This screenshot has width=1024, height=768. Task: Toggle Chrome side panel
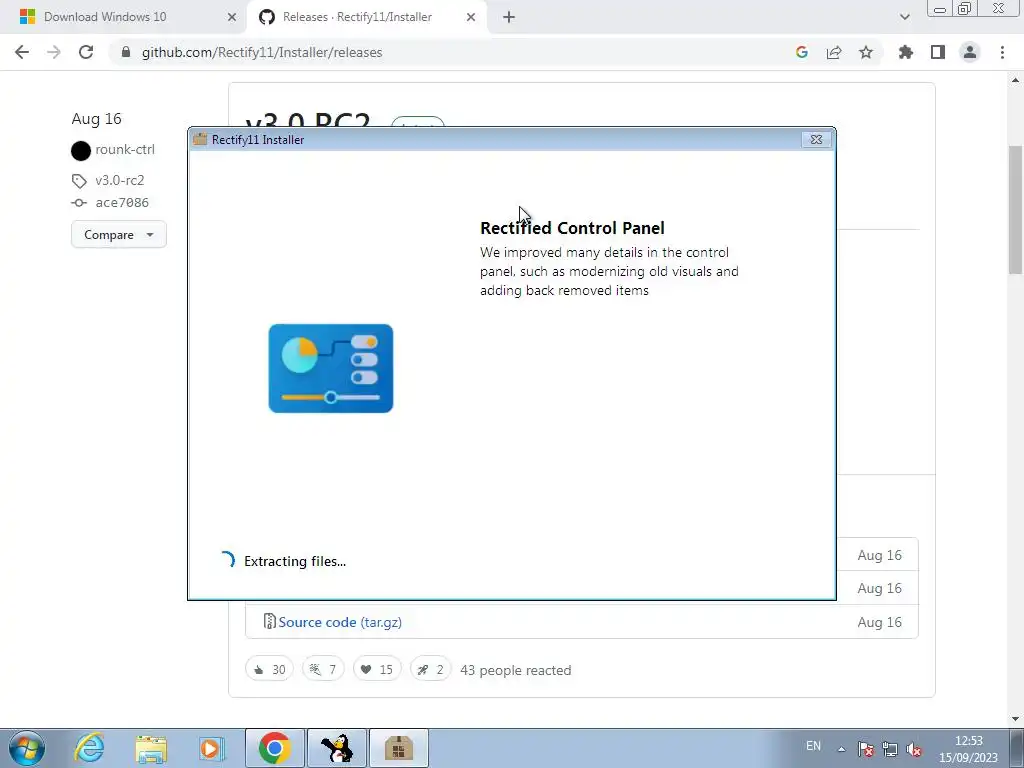pos(938,52)
